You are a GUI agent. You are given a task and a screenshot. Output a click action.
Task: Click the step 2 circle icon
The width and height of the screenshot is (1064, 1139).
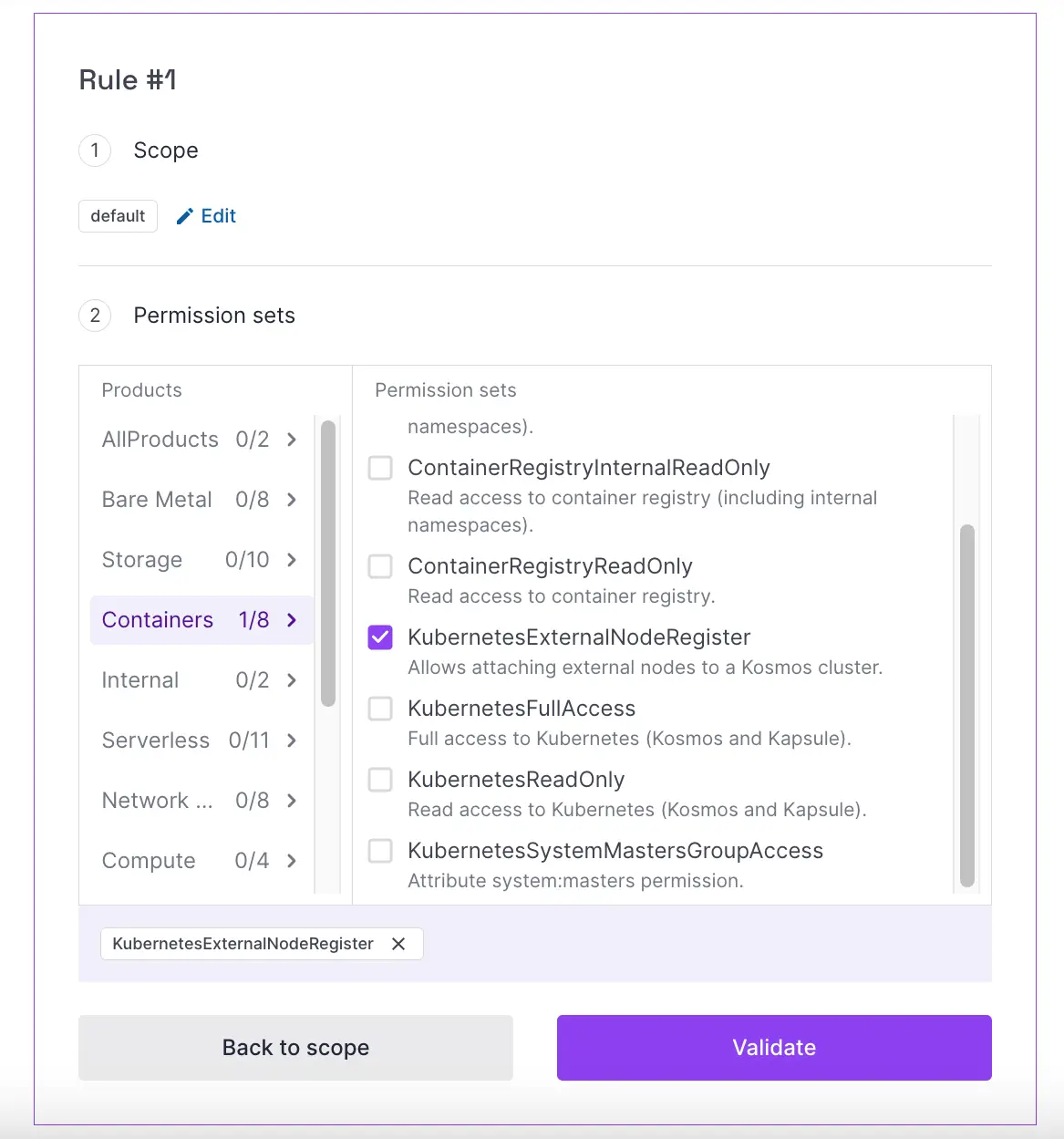pos(95,316)
